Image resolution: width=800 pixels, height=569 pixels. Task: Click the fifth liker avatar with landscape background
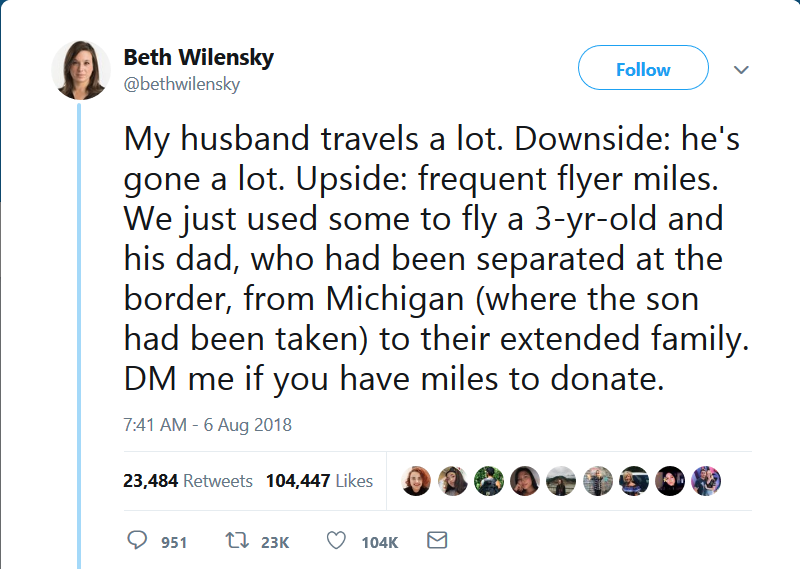(562, 481)
